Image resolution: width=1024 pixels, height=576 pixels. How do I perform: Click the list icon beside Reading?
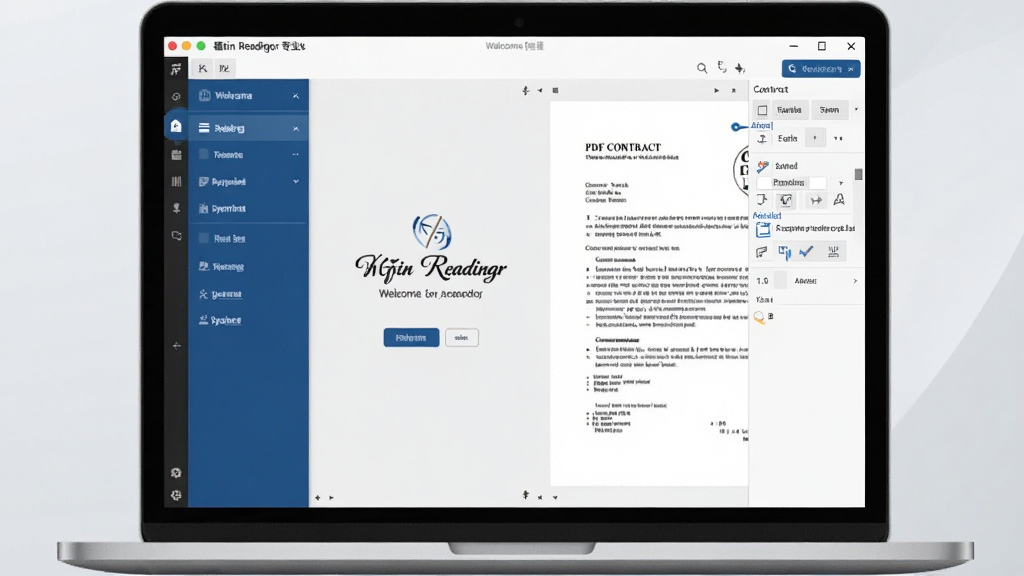pos(204,128)
